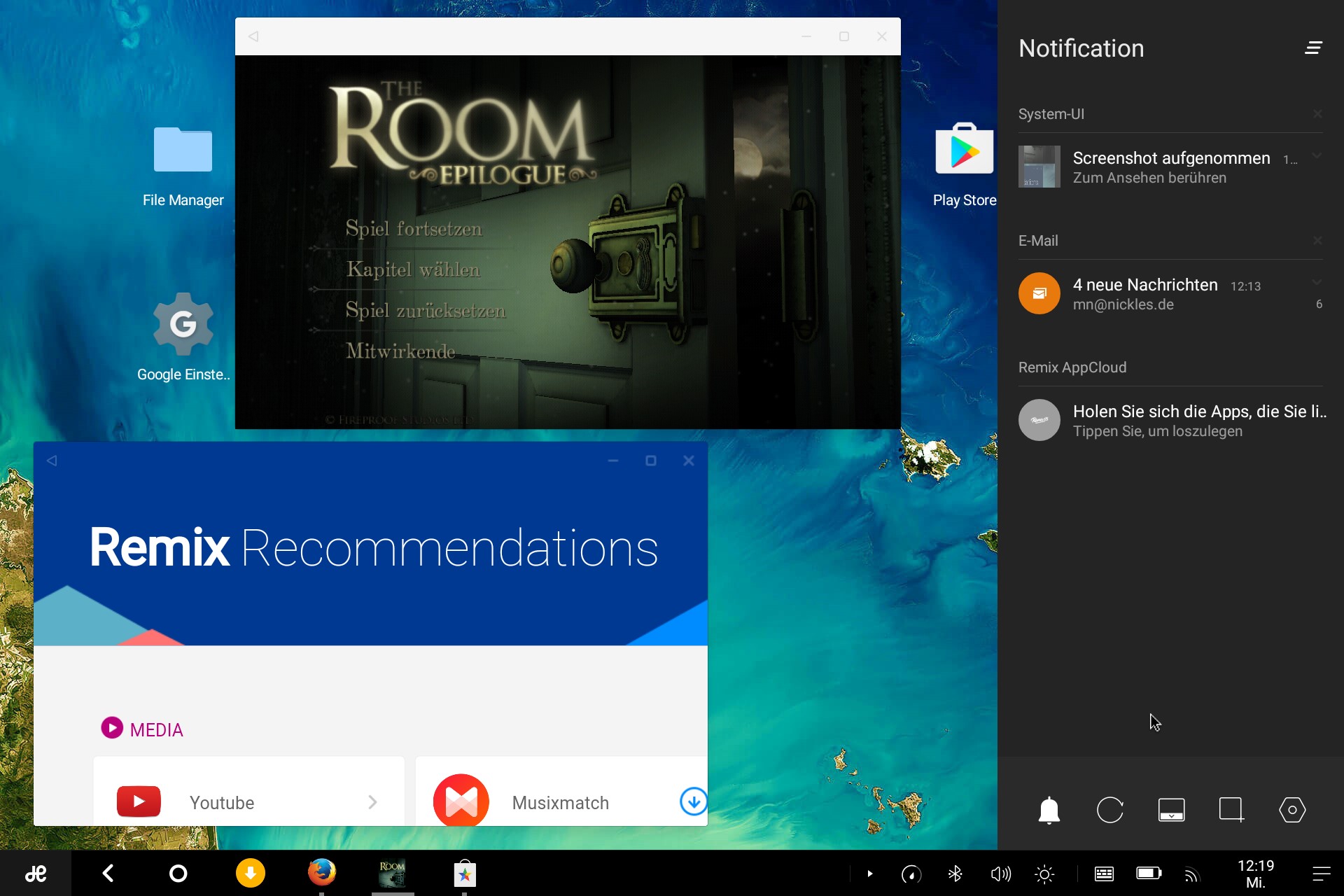Select Kapitel wählen in The Room
The image size is (1344, 896).
(414, 269)
